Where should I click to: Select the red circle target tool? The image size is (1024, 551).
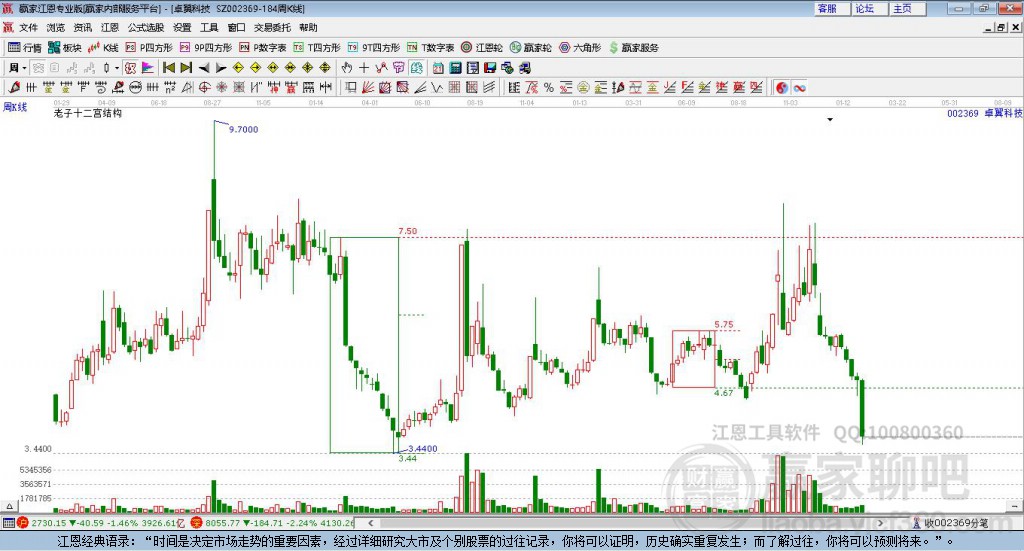204,87
